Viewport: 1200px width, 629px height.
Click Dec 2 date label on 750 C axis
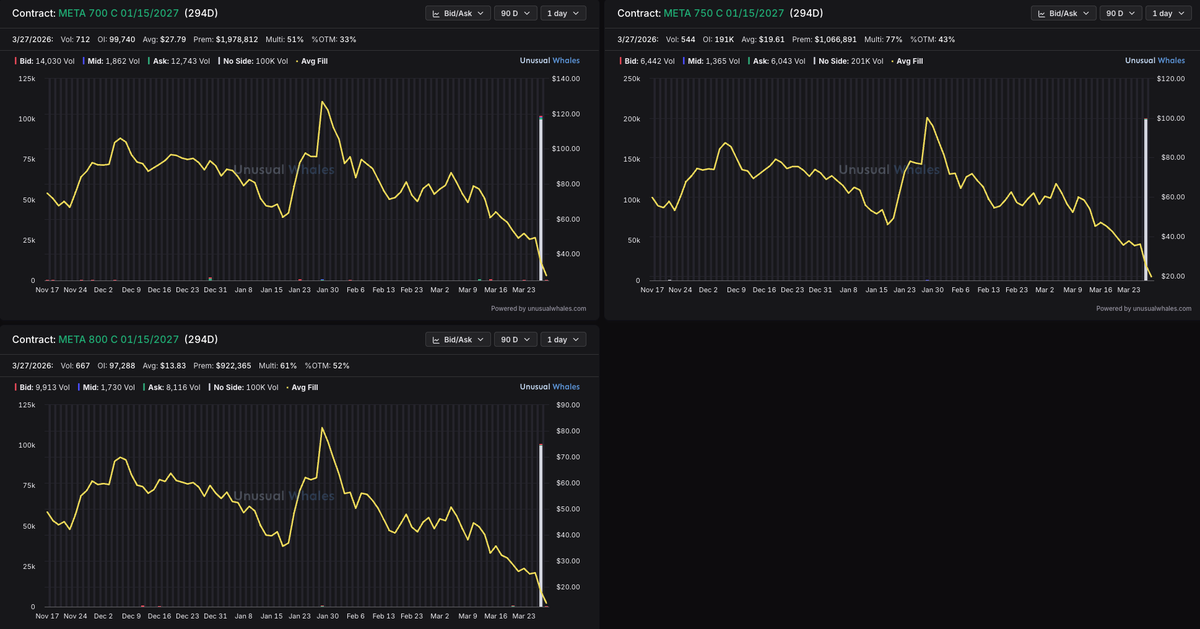708,290
